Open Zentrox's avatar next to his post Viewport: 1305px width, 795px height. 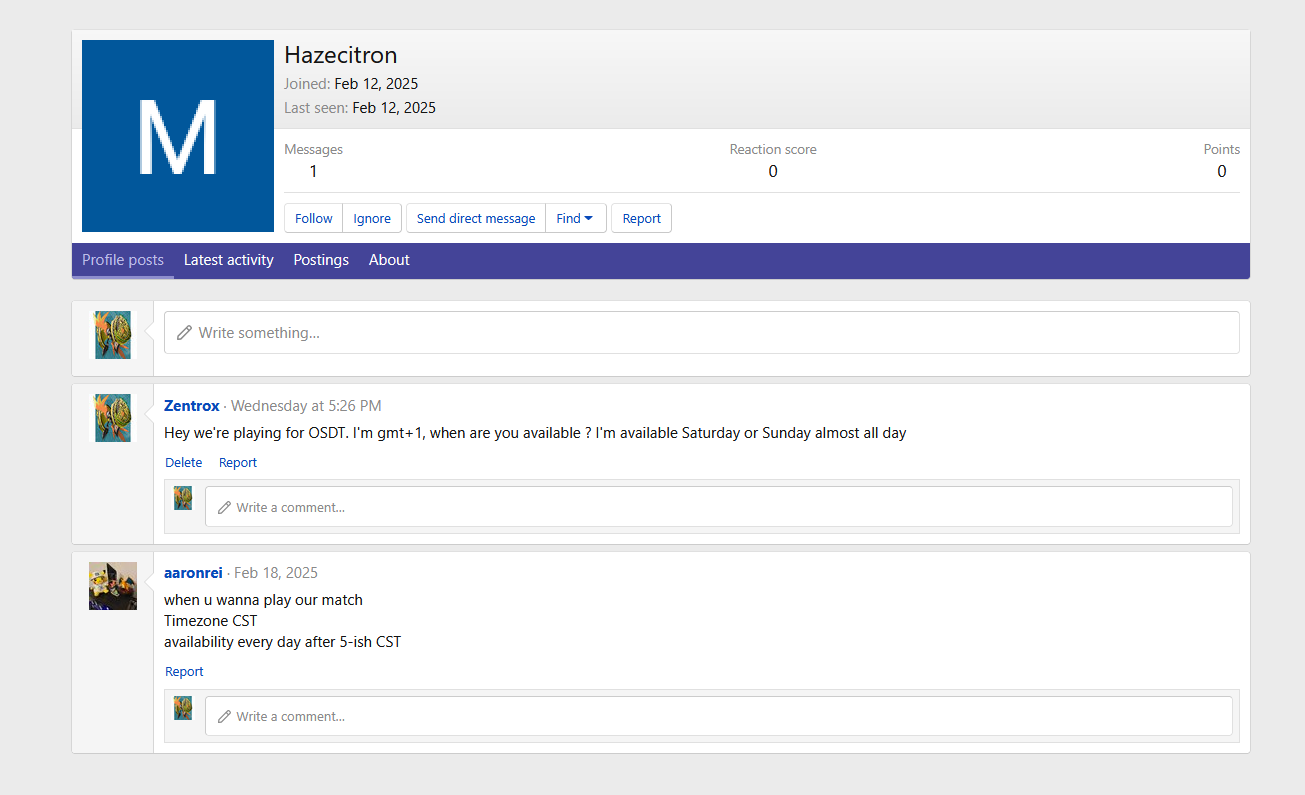tap(112, 418)
